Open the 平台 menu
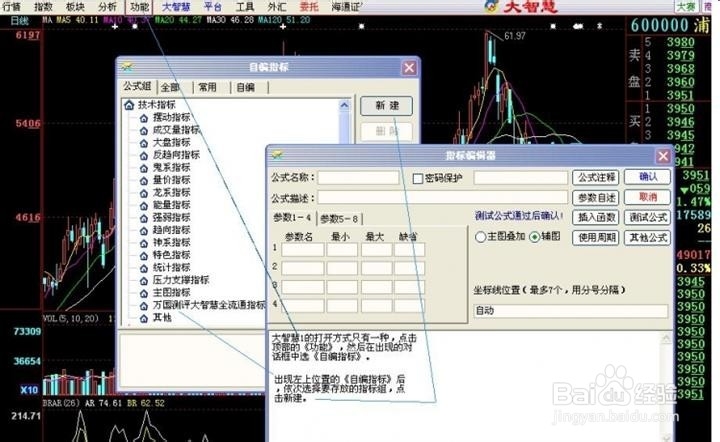 (x=213, y=7)
